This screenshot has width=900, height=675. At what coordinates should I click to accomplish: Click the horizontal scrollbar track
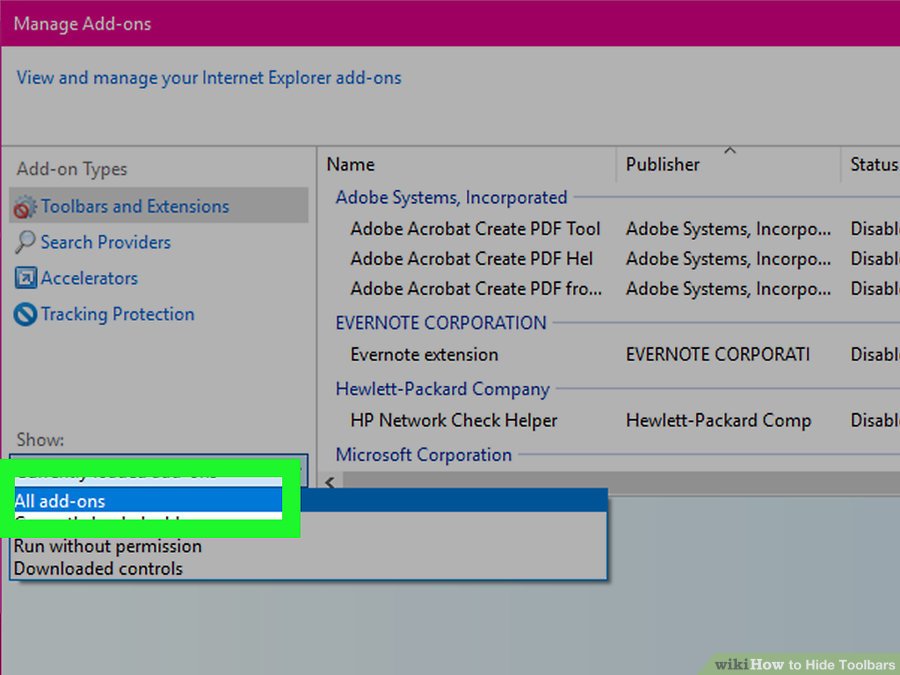click(621, 482)
